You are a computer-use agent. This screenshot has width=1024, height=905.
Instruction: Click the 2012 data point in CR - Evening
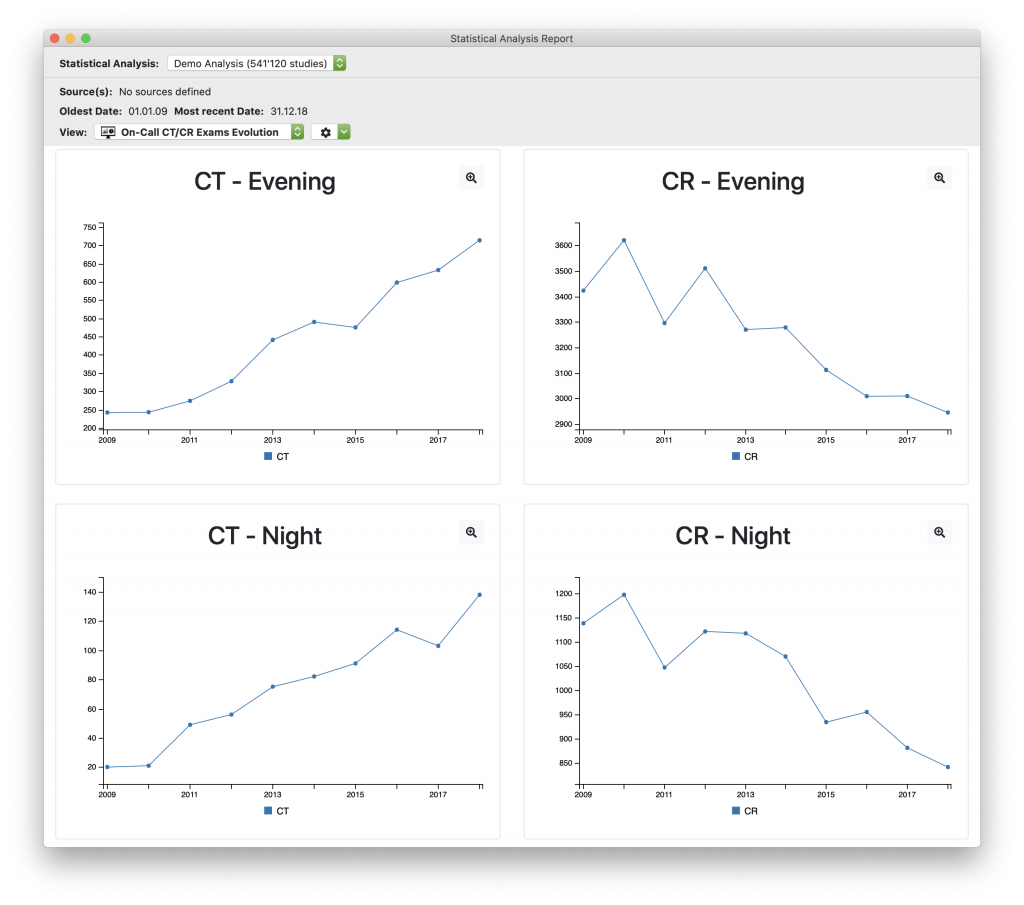(x=705, y=268)
